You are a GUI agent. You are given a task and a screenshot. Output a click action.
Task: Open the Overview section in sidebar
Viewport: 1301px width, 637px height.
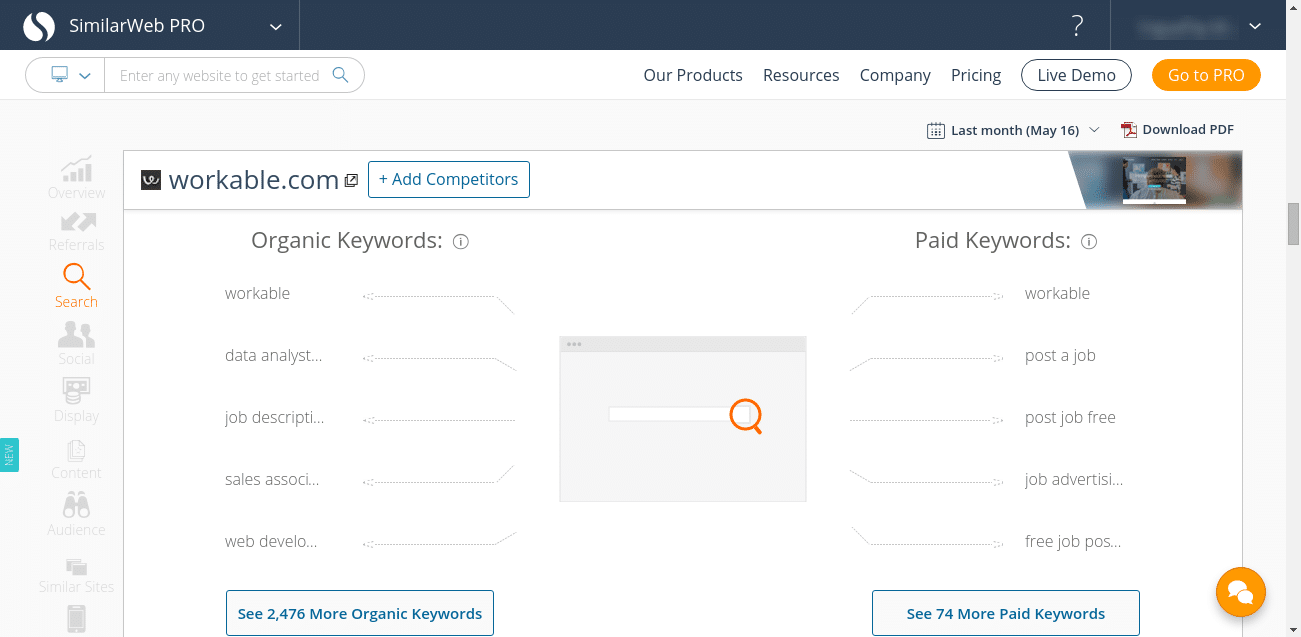pyautogui.click(x=76, y=178)
